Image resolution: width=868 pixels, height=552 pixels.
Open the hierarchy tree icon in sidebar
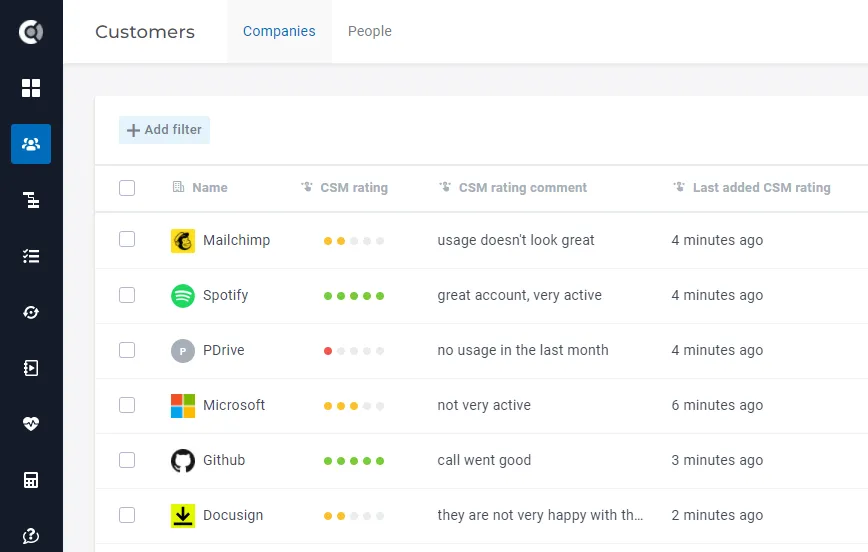pyautogui.click(x=31, y=200)
